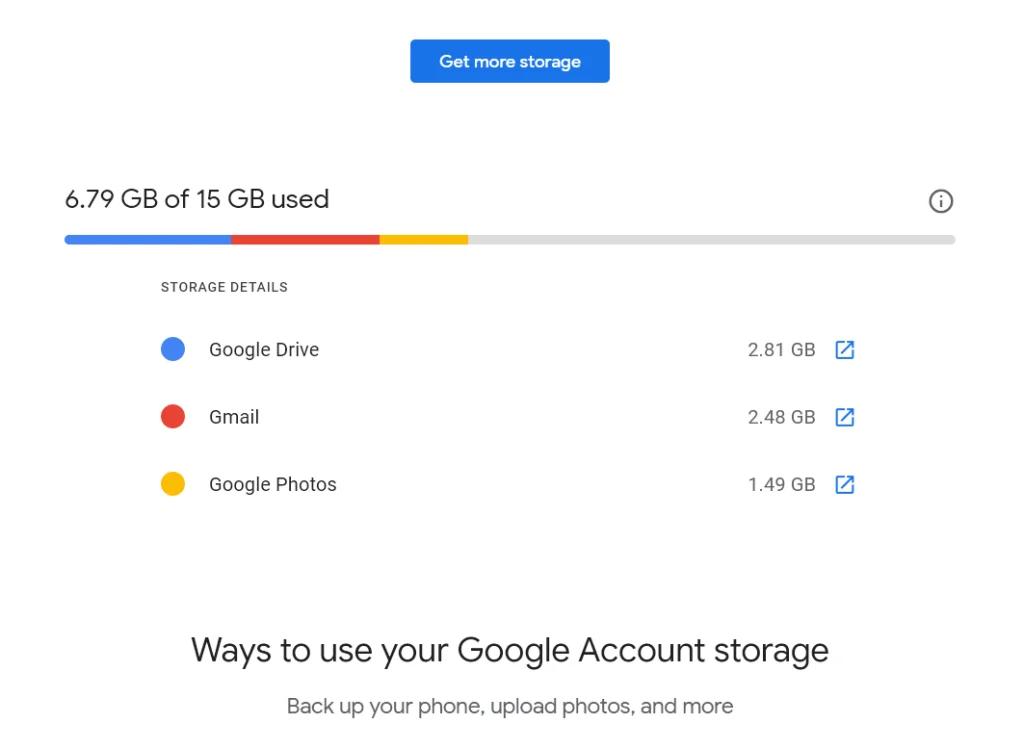
Task: Click yellow segment of storage bar
Action: [424, 240]
